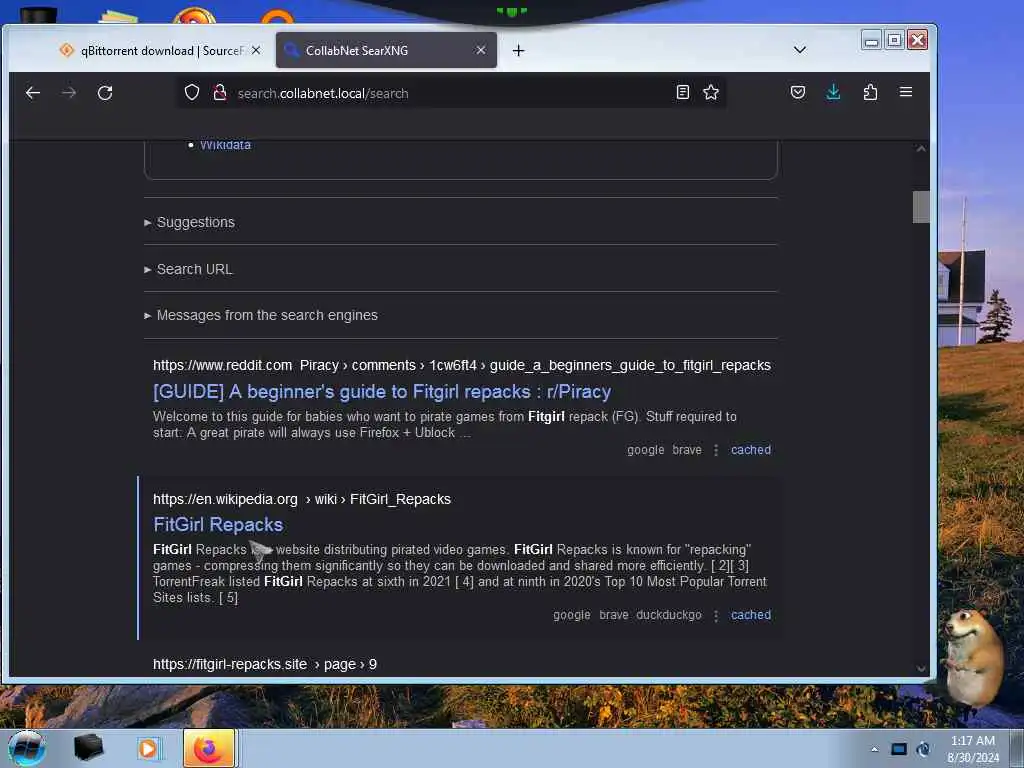
Task: Open a new tab with plus
Action: (x=519, y=50)
